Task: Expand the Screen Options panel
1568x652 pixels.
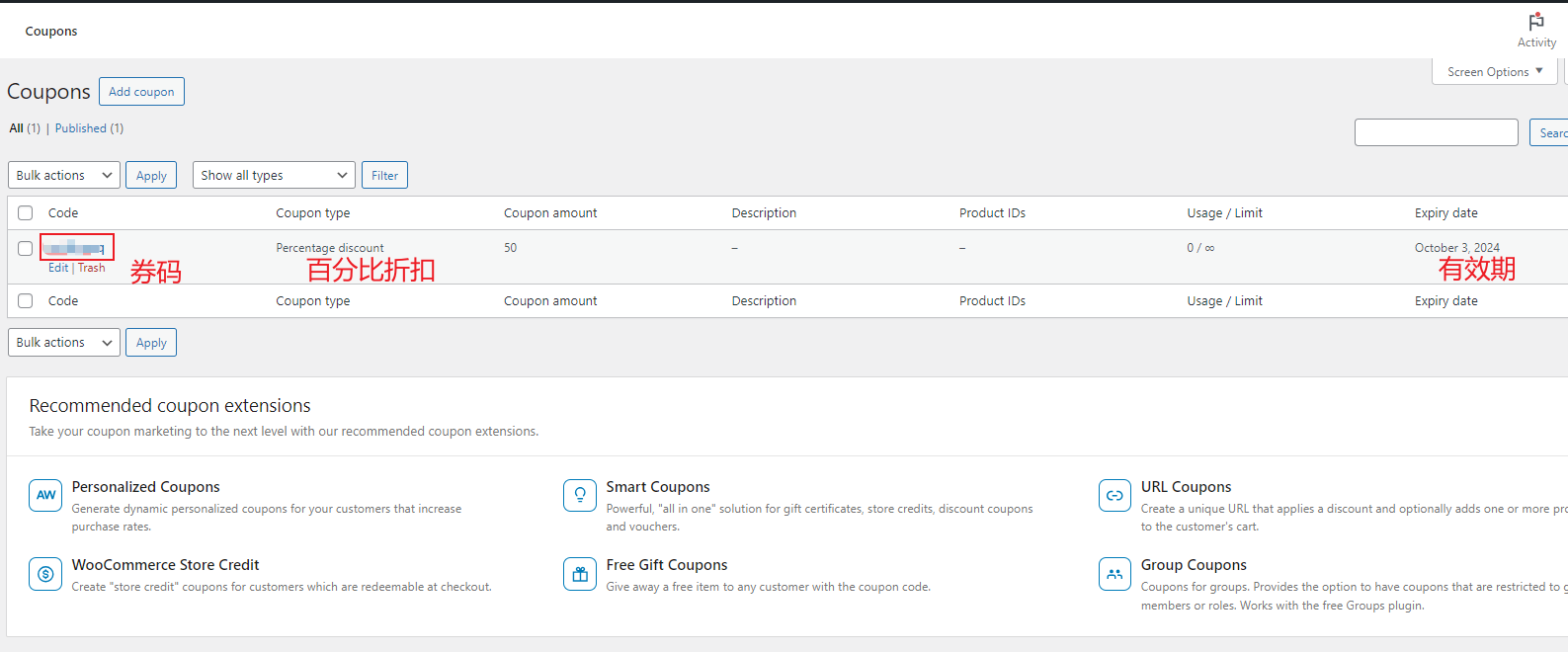Action: click(1494, 72)
